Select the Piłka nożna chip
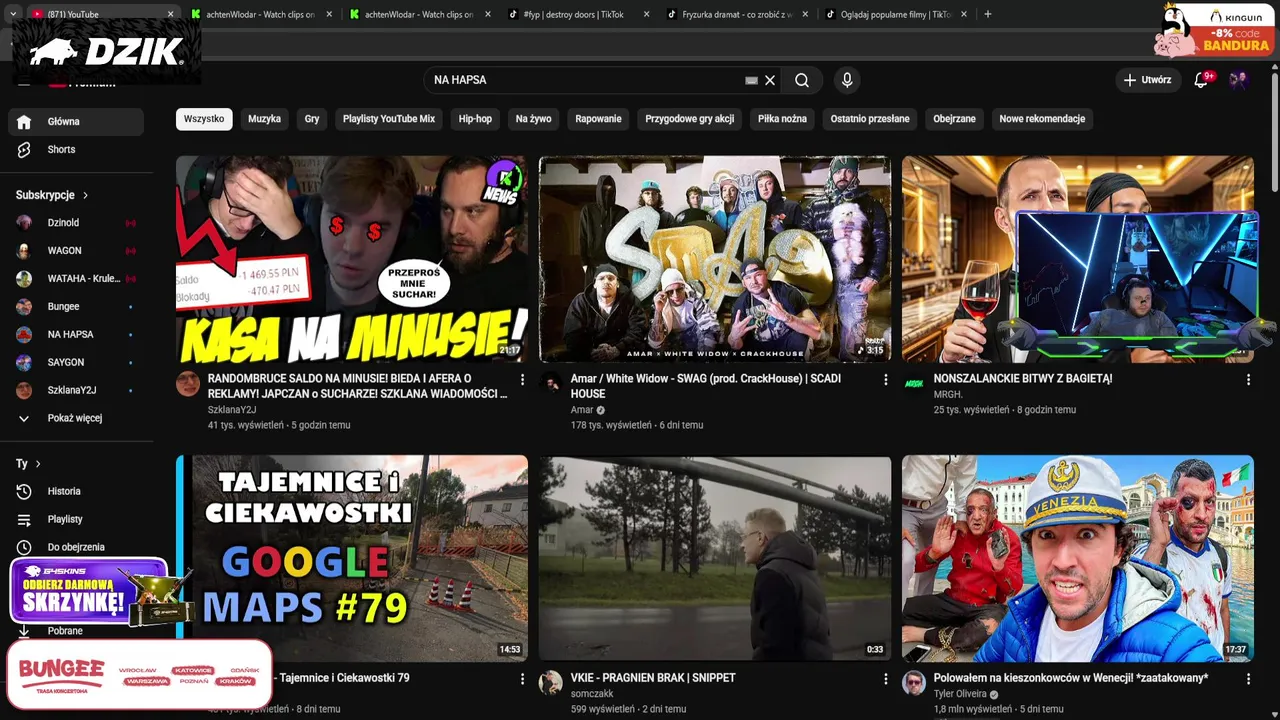The width and height of the screenshot is (1280, 720). pyautogui.click(x=782, y=119)
